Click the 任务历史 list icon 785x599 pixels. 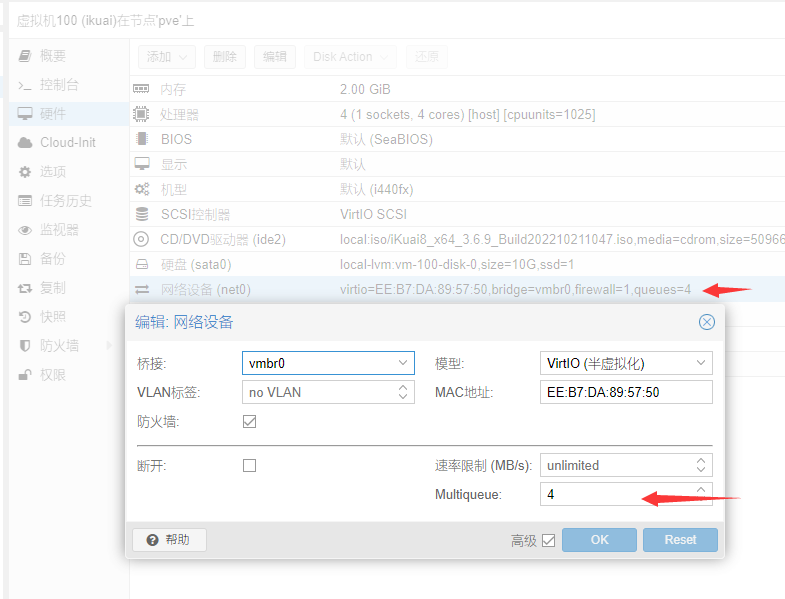pos(25,201)
